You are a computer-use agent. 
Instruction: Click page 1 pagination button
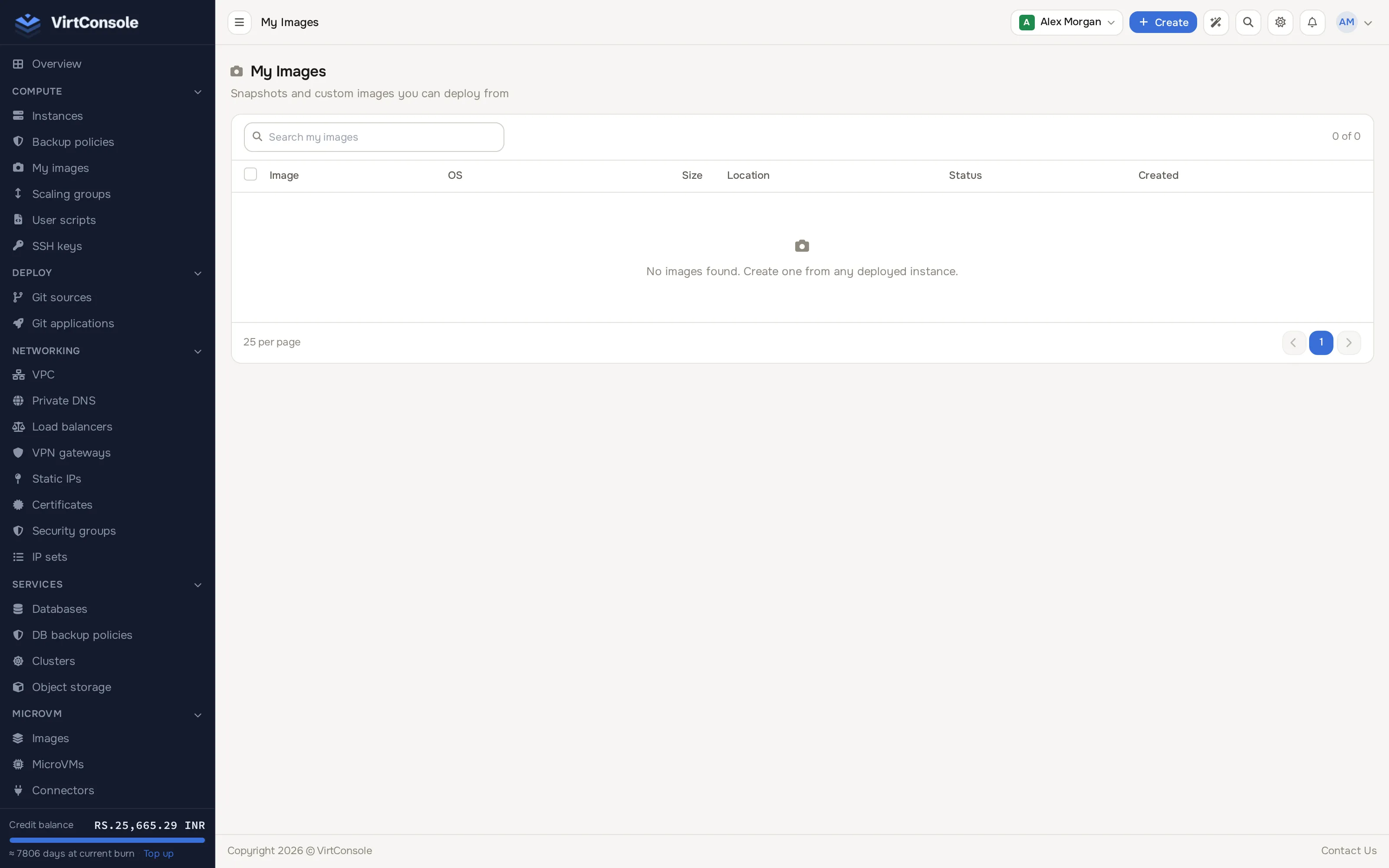click(x=1321, y=343)
